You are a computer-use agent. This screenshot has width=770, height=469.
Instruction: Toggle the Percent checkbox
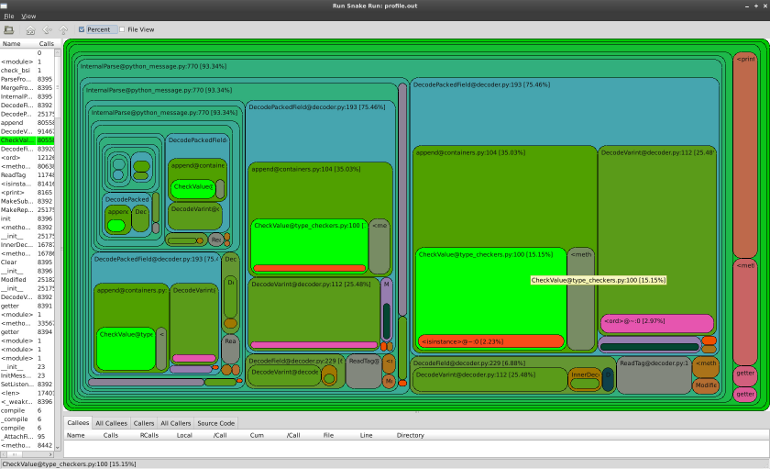click(x=82, y=29)
